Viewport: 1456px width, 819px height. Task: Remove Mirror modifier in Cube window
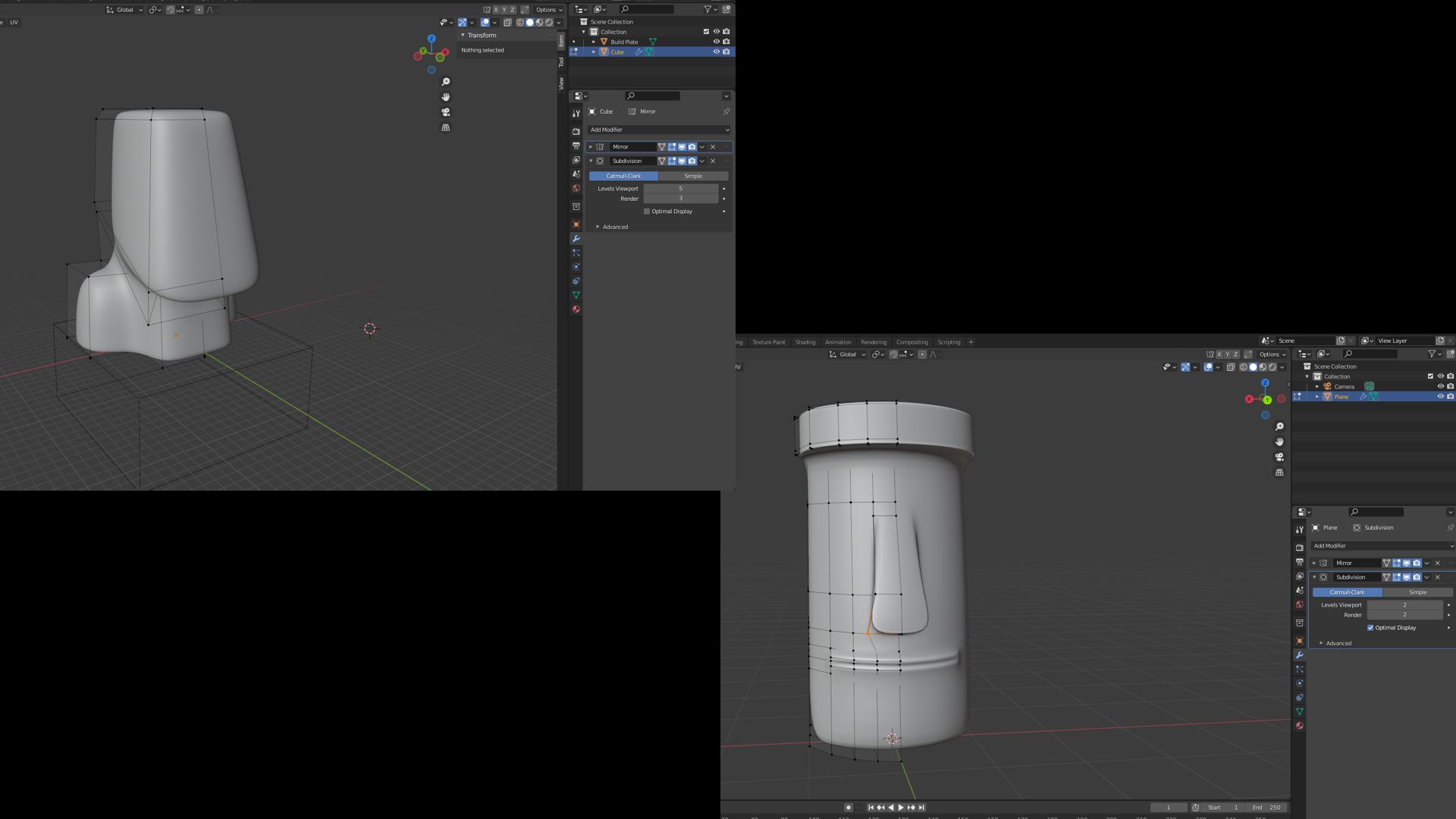point(713,147)
